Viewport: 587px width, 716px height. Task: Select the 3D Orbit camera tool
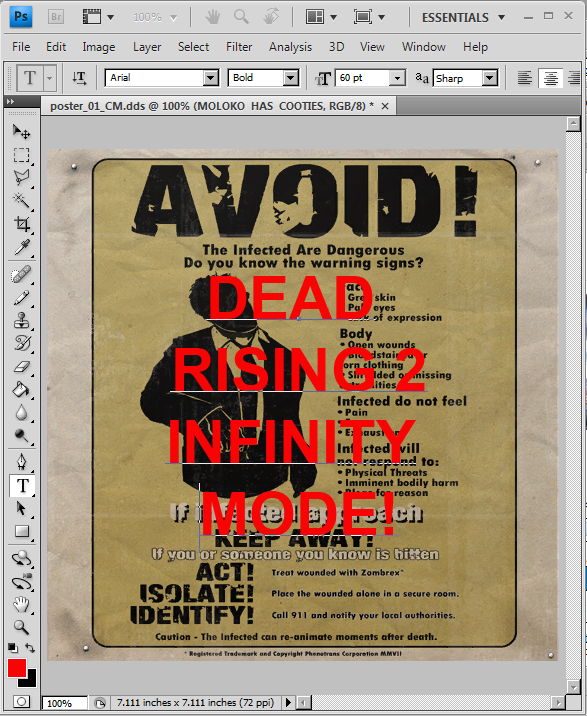click(x=21, y=582)
